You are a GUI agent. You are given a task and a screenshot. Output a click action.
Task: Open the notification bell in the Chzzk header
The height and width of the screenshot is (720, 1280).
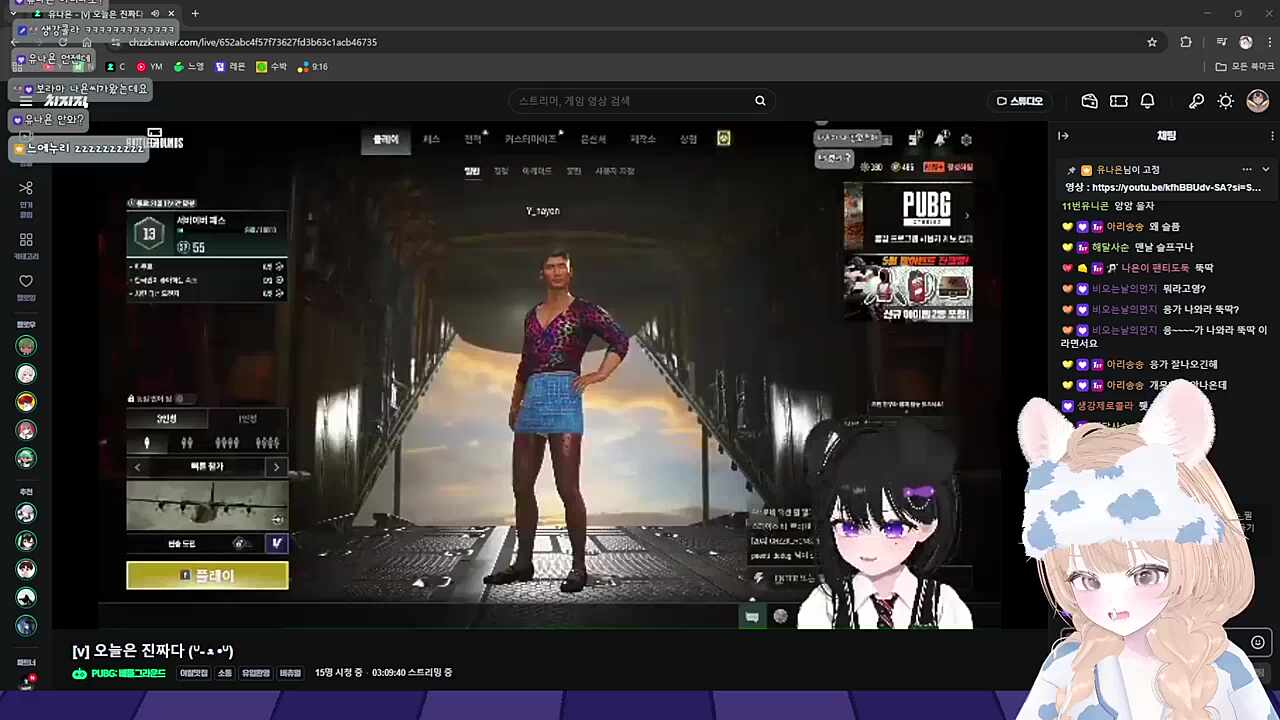click(x=1148, y=101)
